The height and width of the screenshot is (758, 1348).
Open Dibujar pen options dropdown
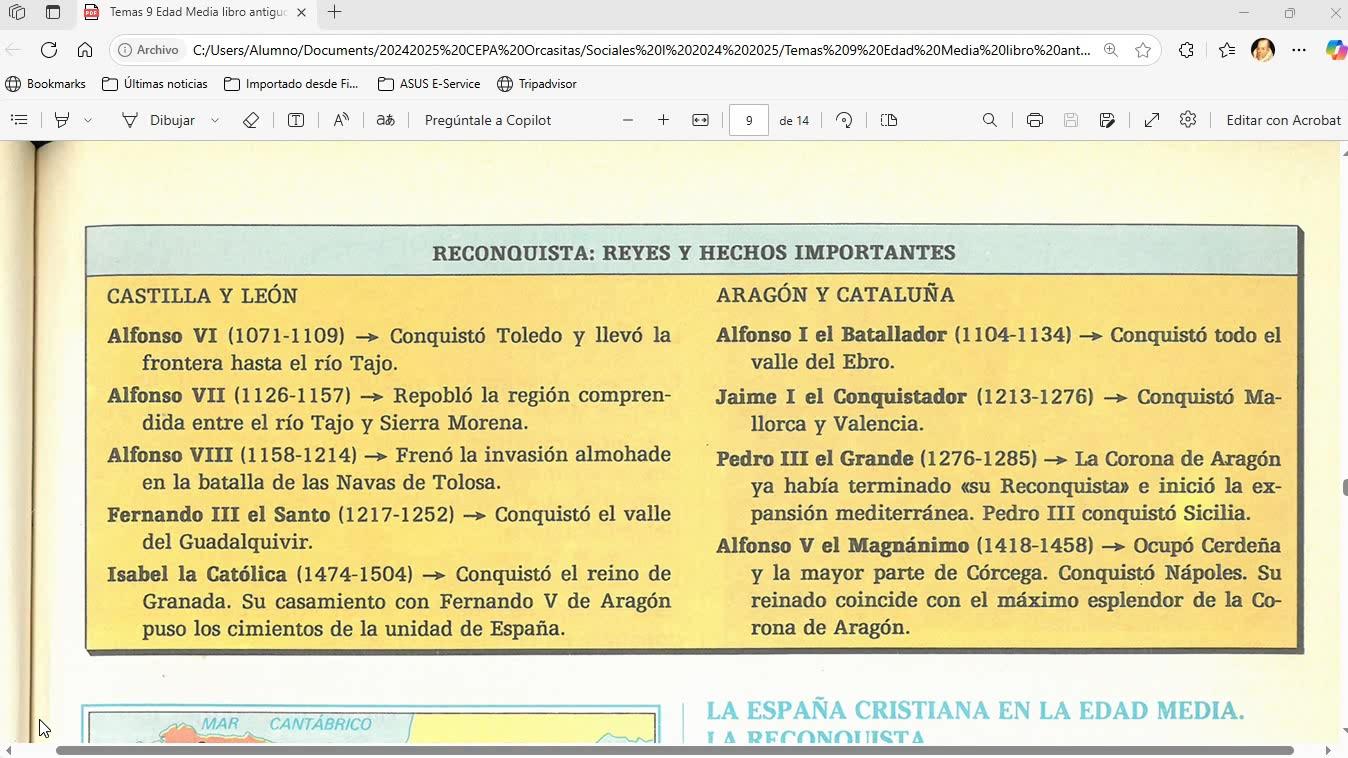[x=215, y=120]
